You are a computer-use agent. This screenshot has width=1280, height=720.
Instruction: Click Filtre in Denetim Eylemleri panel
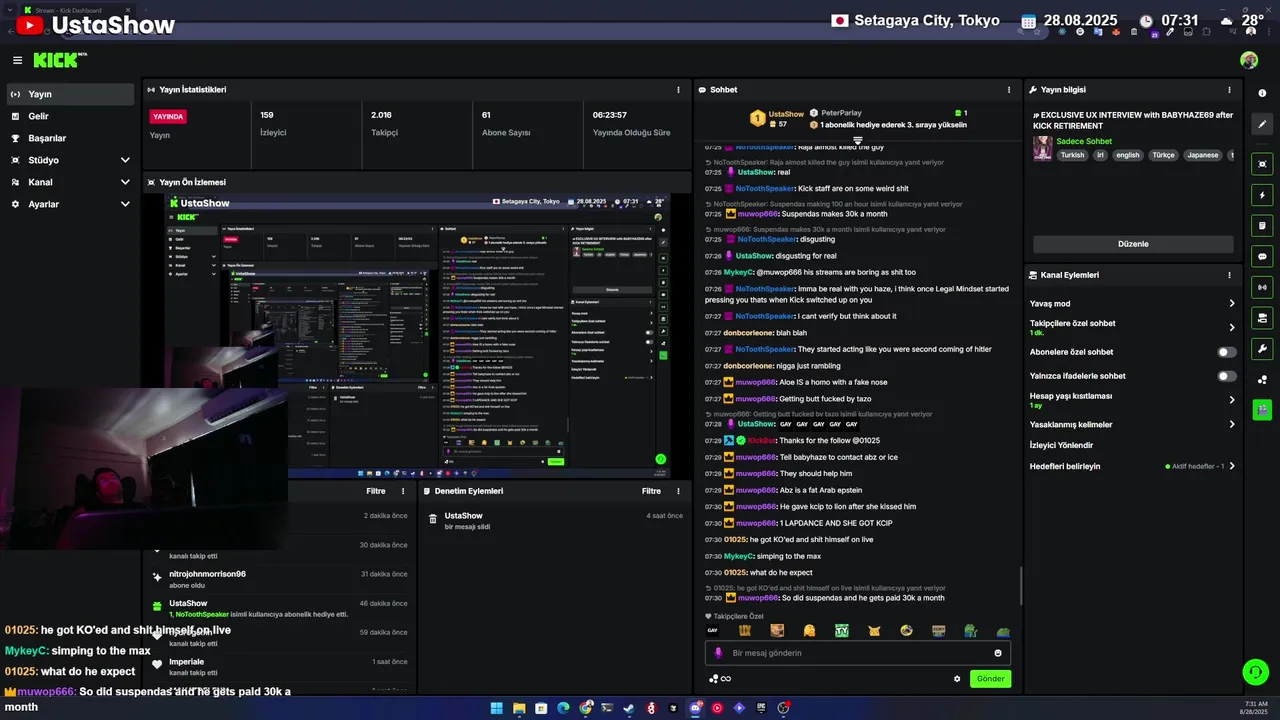651,491
